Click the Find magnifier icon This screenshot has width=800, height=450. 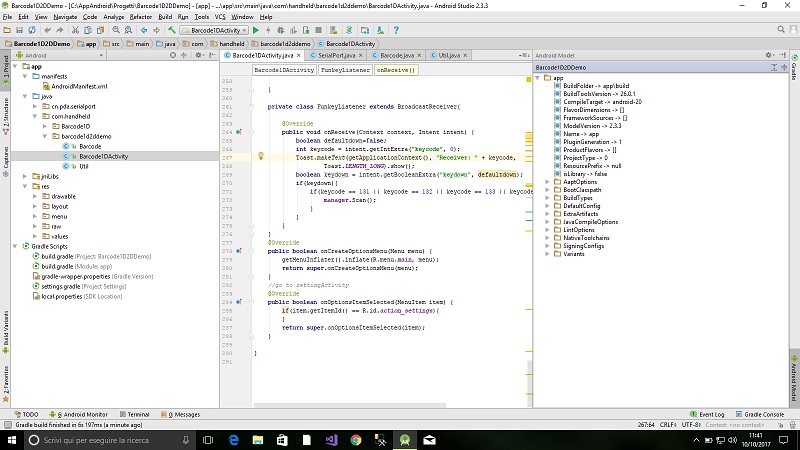pos(116,30)
